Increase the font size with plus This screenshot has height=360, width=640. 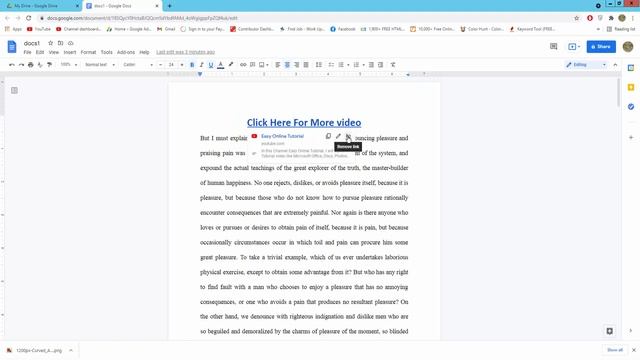182,64
